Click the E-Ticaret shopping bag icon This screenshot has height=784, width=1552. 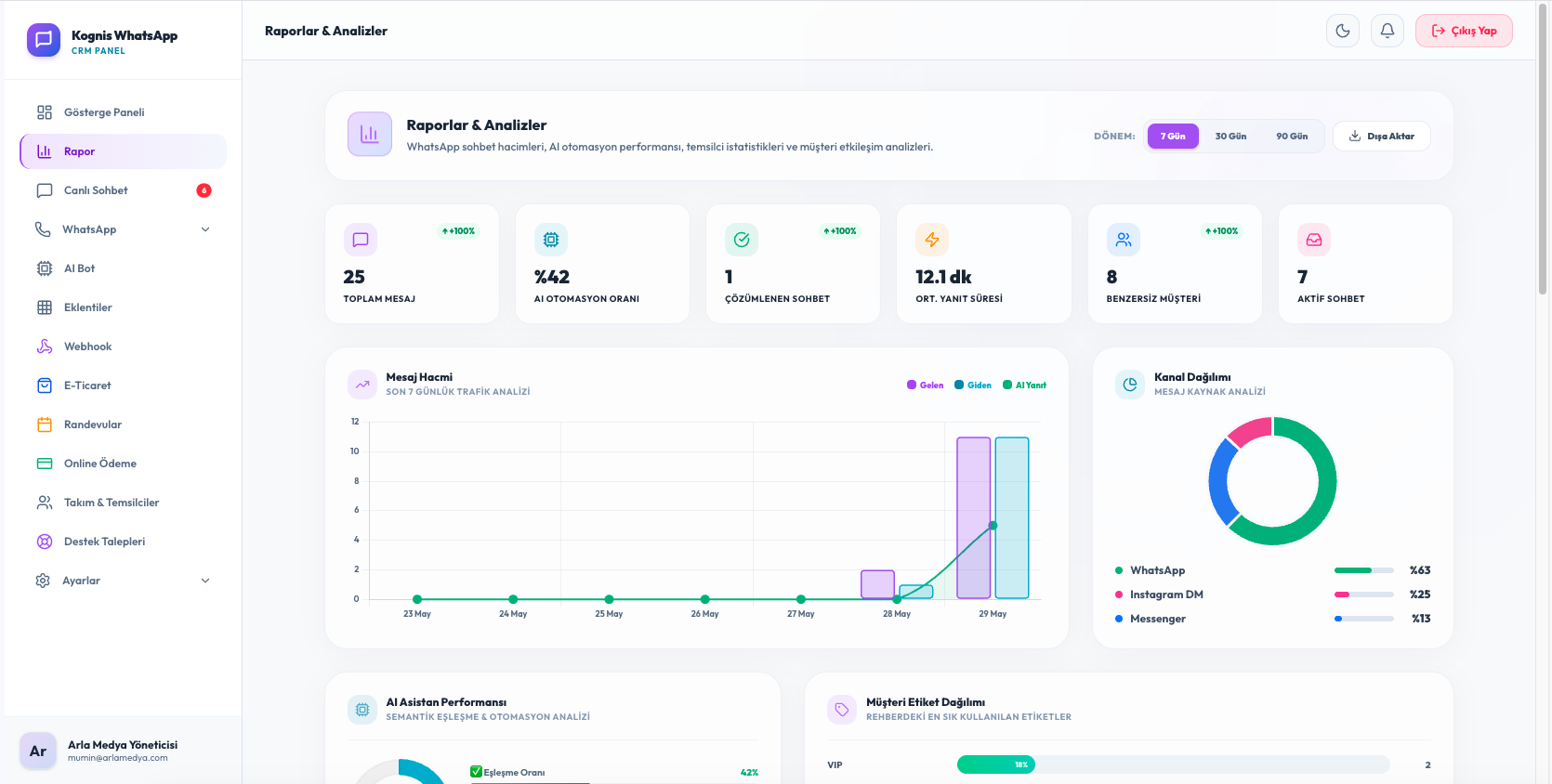(45, 385)
